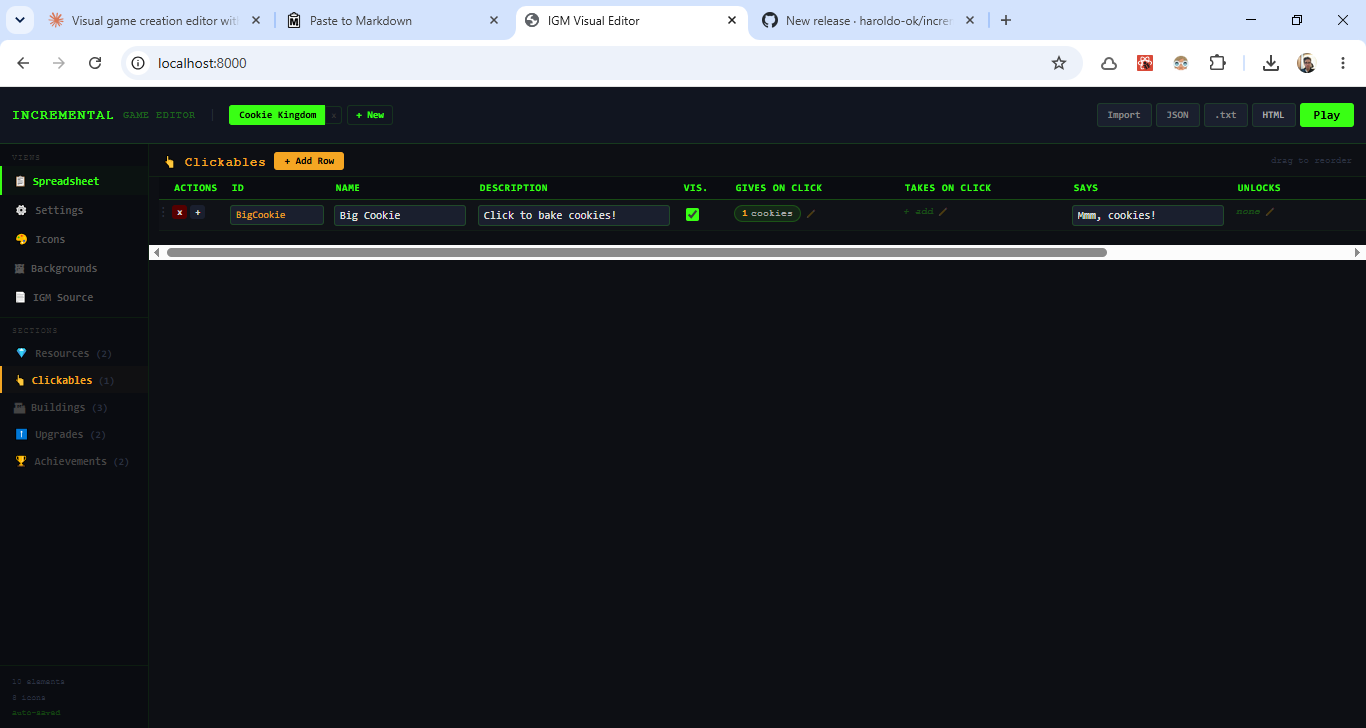Click 'none' in the Unlocks column
The image size is (1366, 728).
click(1248, 212)
